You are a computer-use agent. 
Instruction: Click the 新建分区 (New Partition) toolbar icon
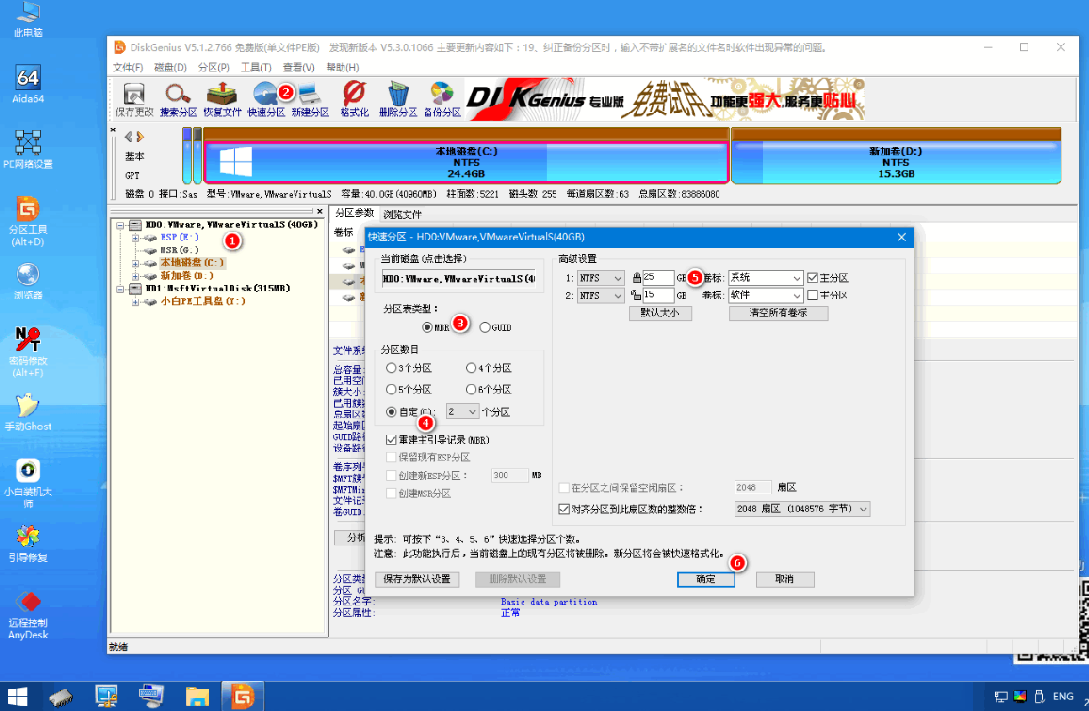pos(309,98)
